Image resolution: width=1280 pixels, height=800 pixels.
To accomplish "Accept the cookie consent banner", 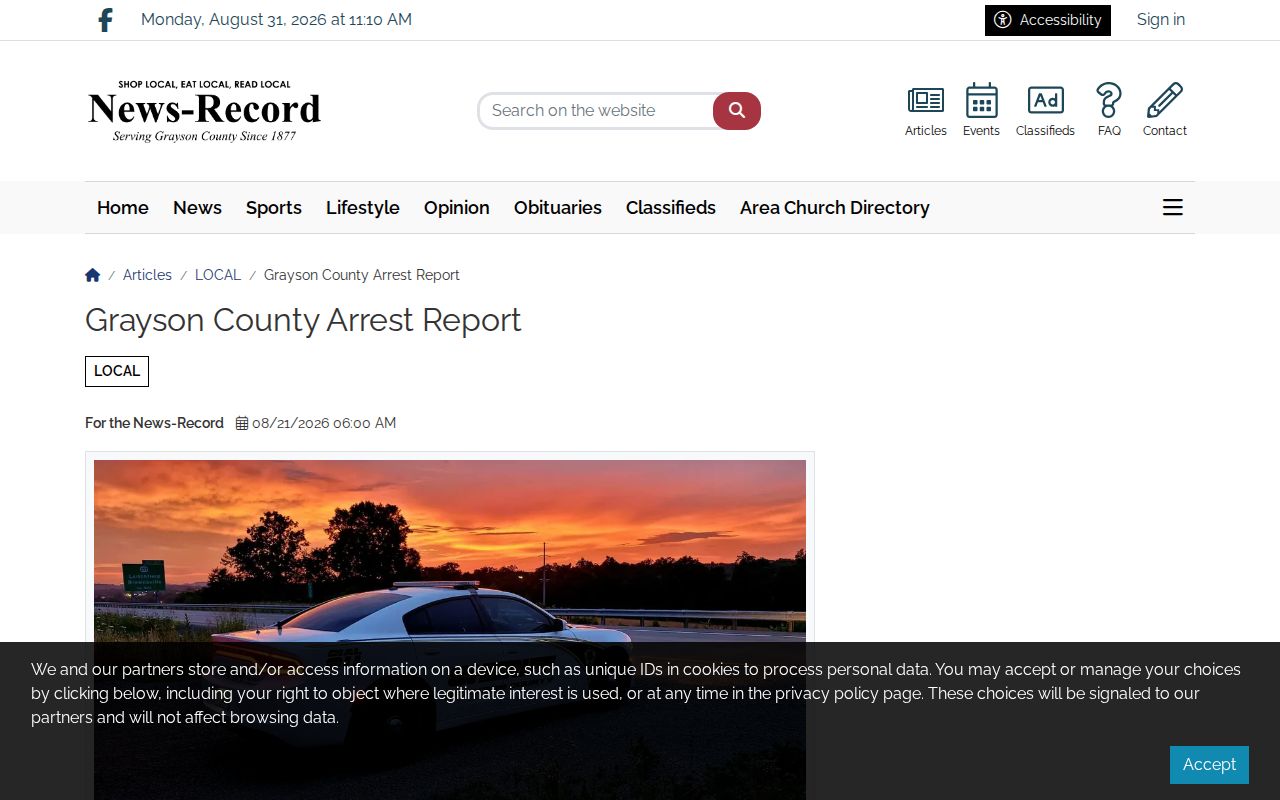I will coord(1209,765).
